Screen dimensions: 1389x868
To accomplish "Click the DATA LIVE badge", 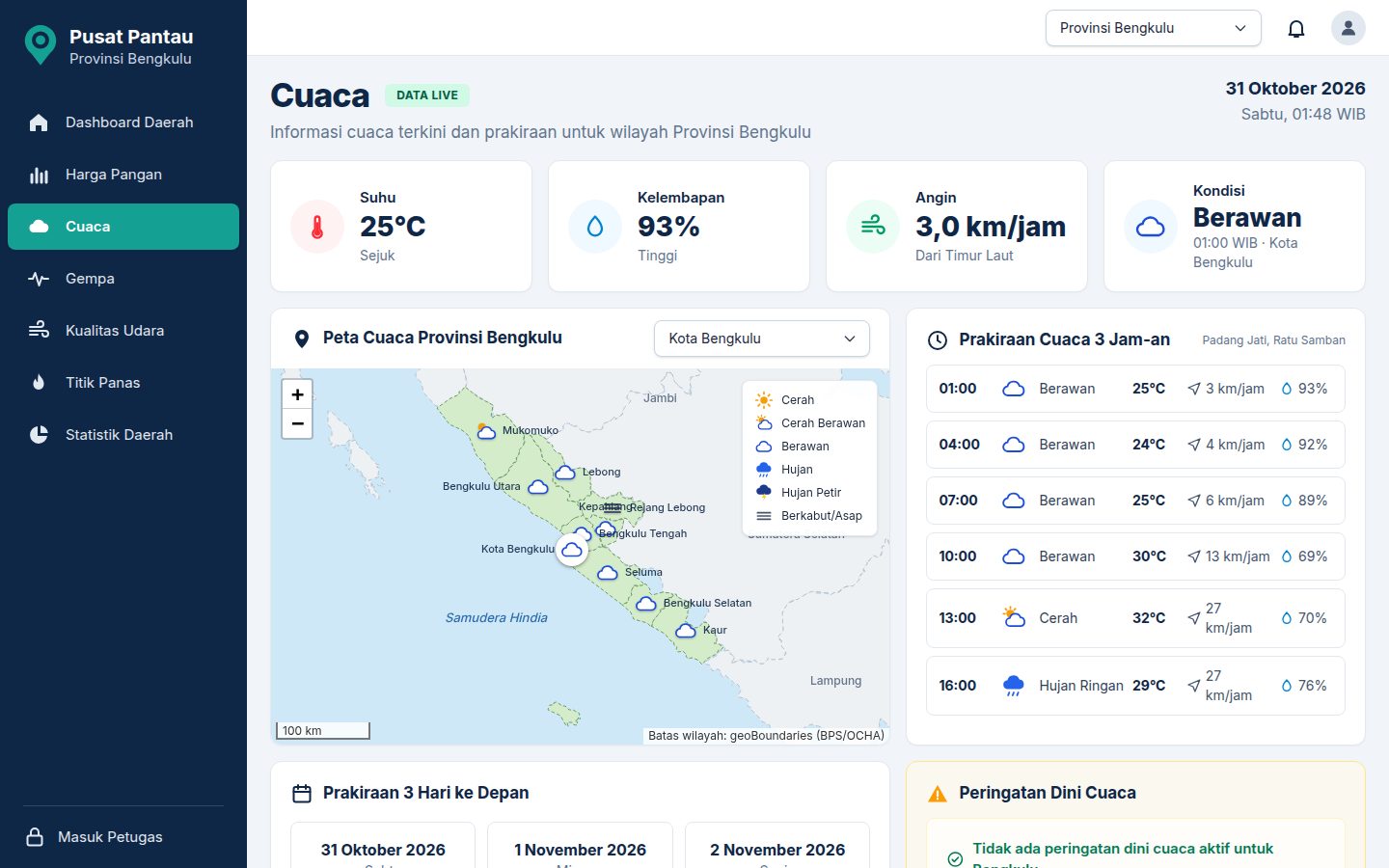I will pyautogui.click(x=427, y=95).
